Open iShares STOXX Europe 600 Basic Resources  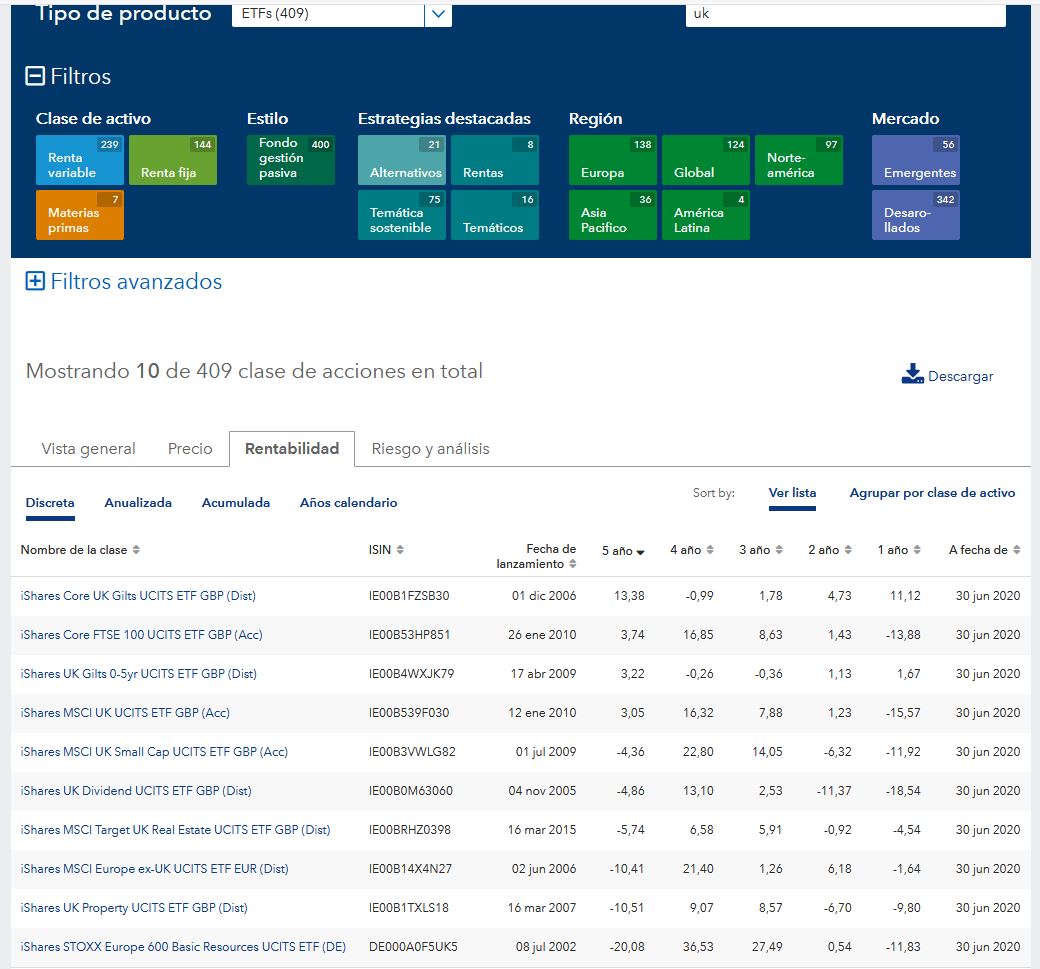pos(183,947)
